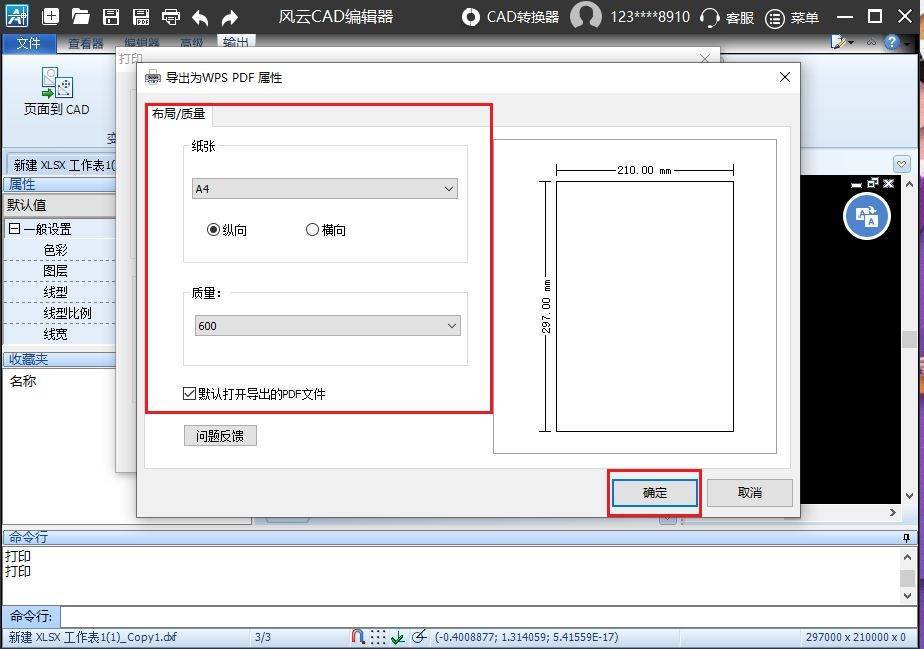The image size is (924, 649).
Task: Select the 线型 property row
Action: [59, 292]
